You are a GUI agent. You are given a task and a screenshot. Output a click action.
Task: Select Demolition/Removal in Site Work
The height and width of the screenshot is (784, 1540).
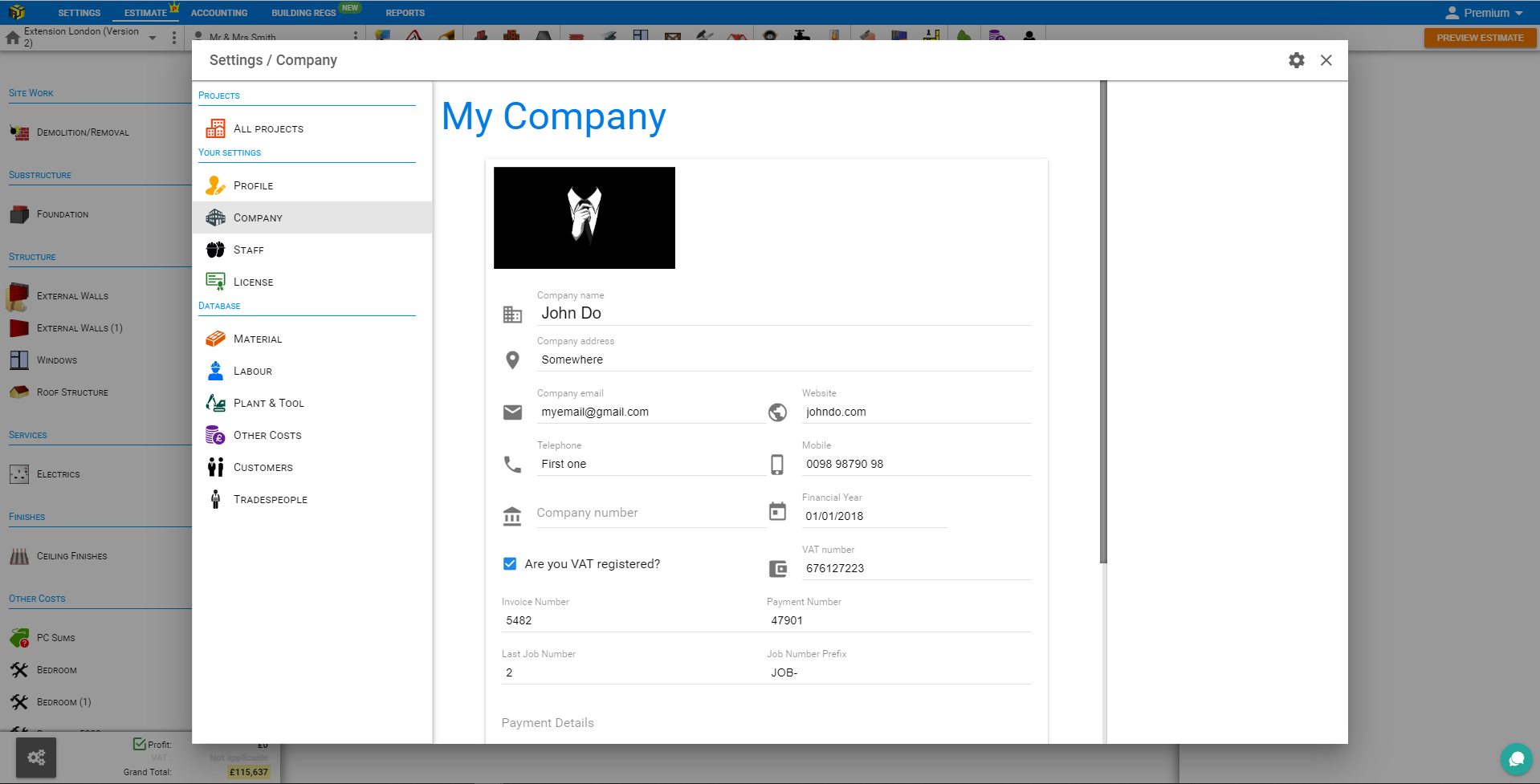coord(83,132)
